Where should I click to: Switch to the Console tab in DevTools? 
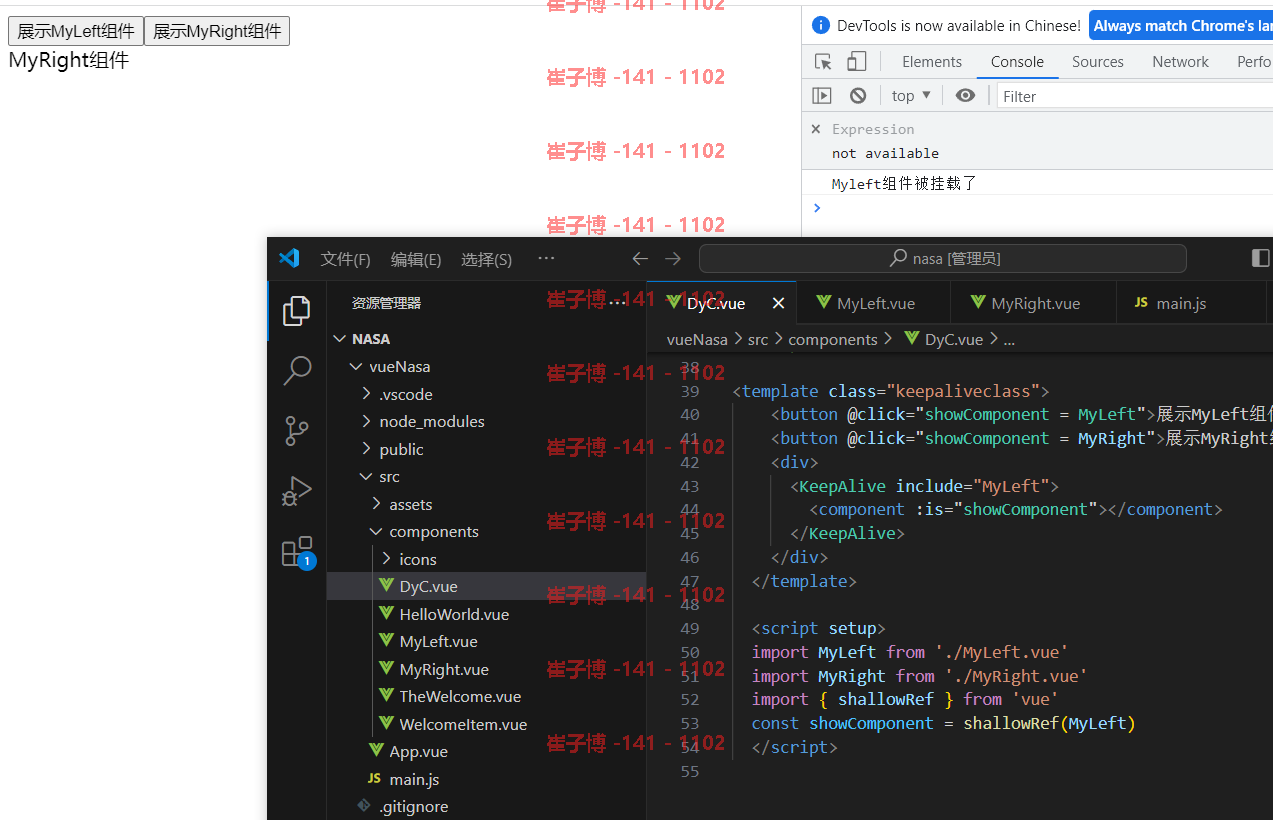1017,62
